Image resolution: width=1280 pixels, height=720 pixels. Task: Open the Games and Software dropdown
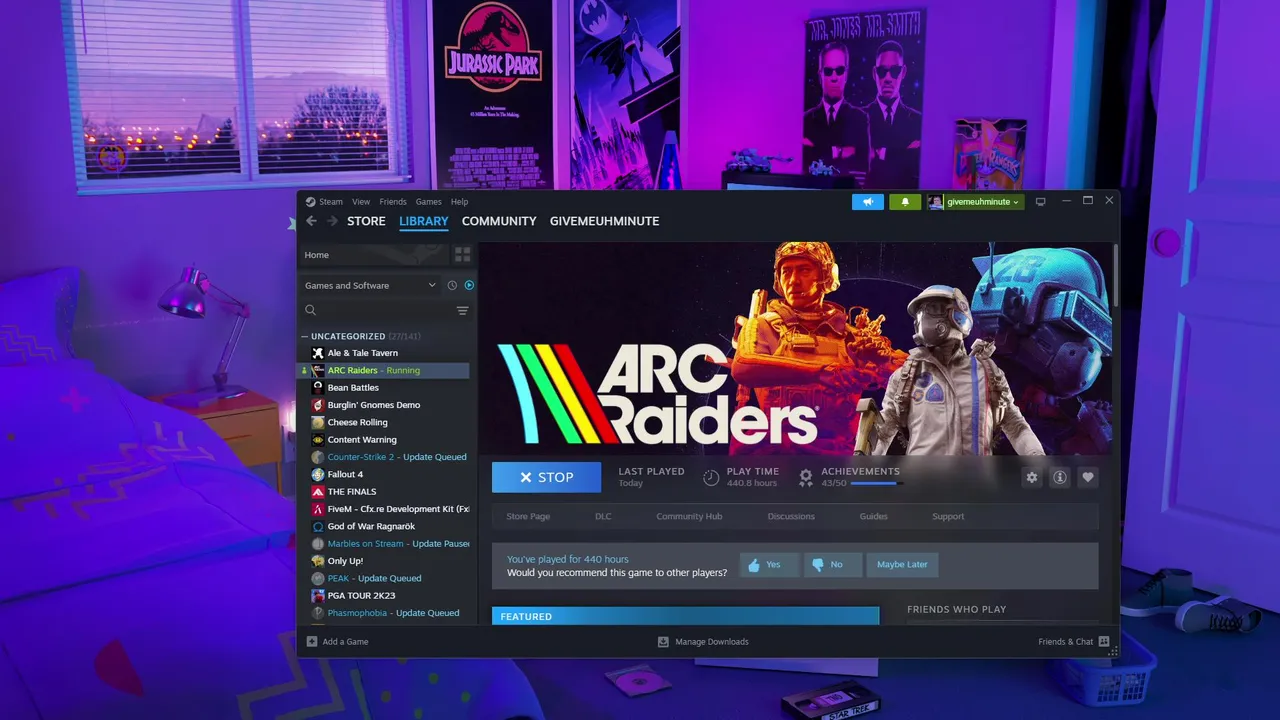370,285
